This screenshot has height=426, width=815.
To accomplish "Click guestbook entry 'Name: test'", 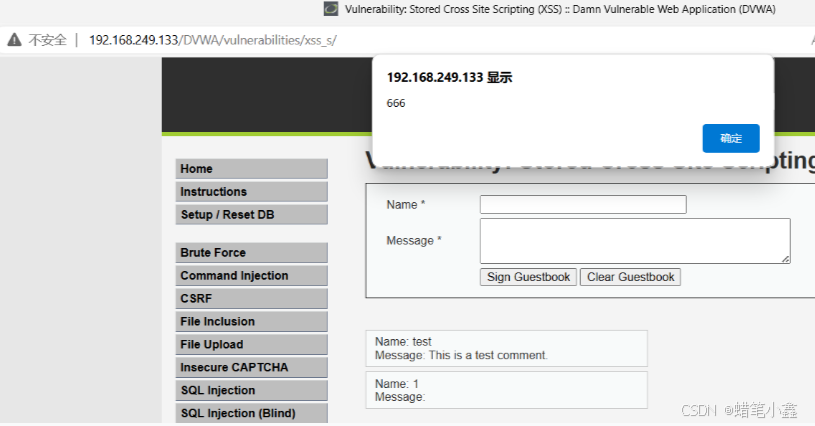I will pos(403,342).
